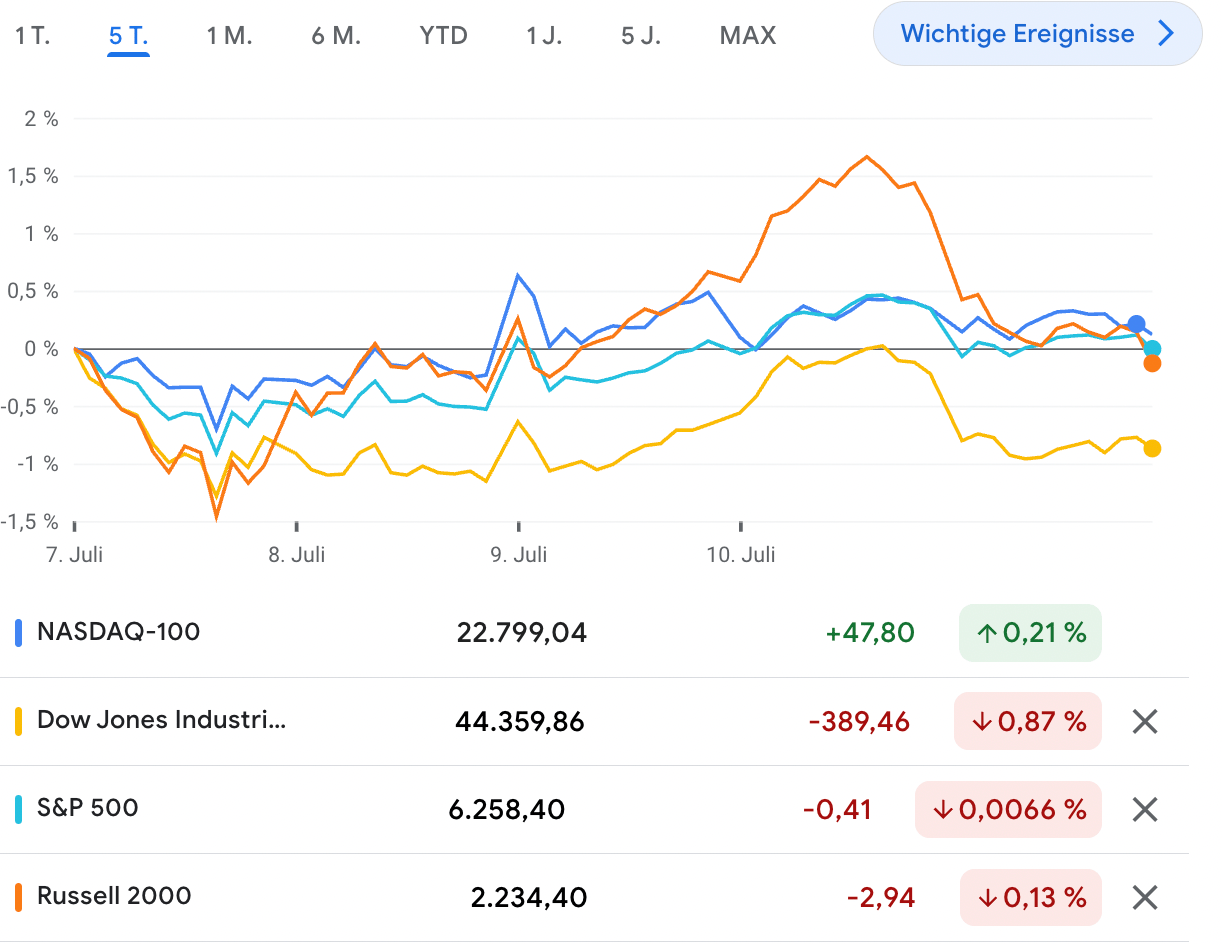The width and height of the screenshot is (1222, 944).
Task: Switch chart to 1 J. range
Action: coord(544,35)
